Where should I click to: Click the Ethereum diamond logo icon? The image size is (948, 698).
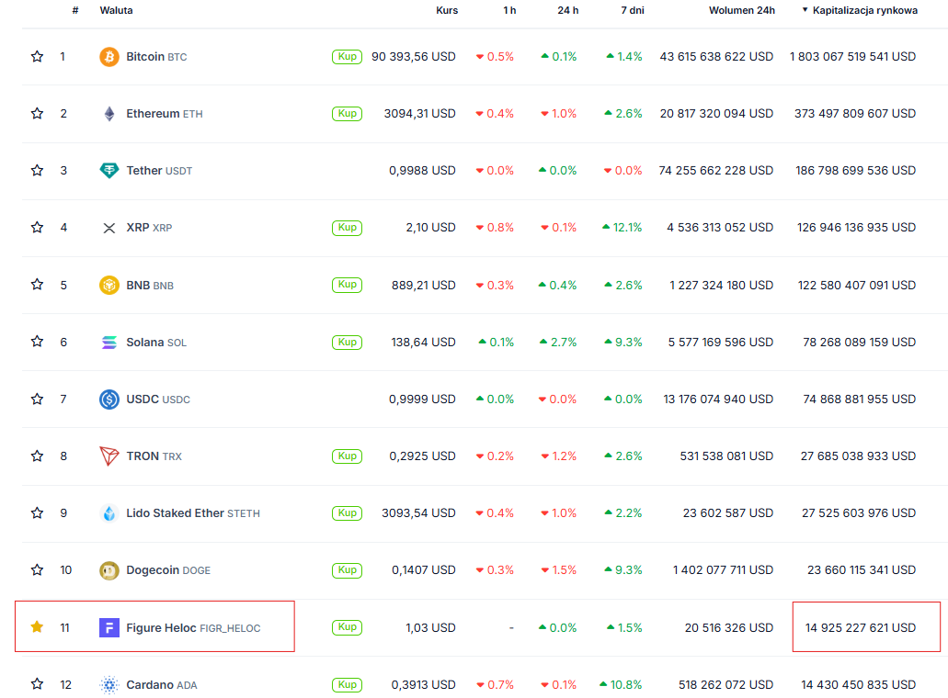point(109,114)
